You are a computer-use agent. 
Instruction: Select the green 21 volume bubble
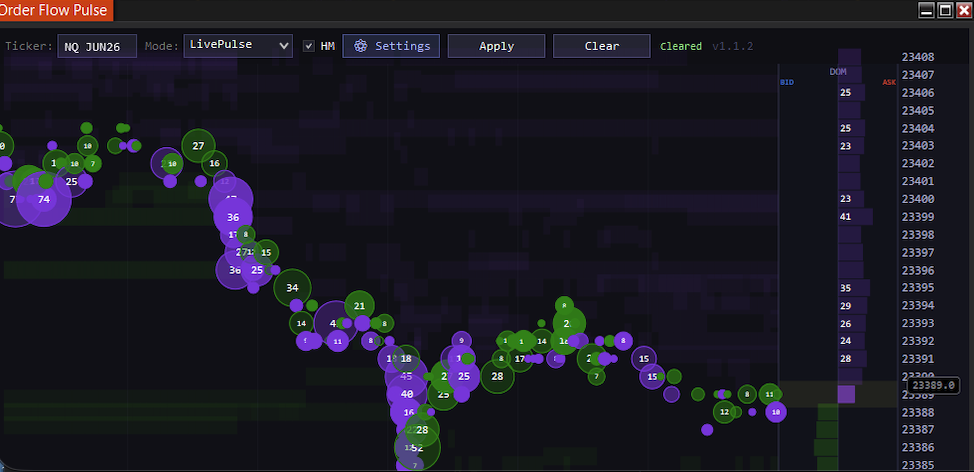tap(359, 306)
